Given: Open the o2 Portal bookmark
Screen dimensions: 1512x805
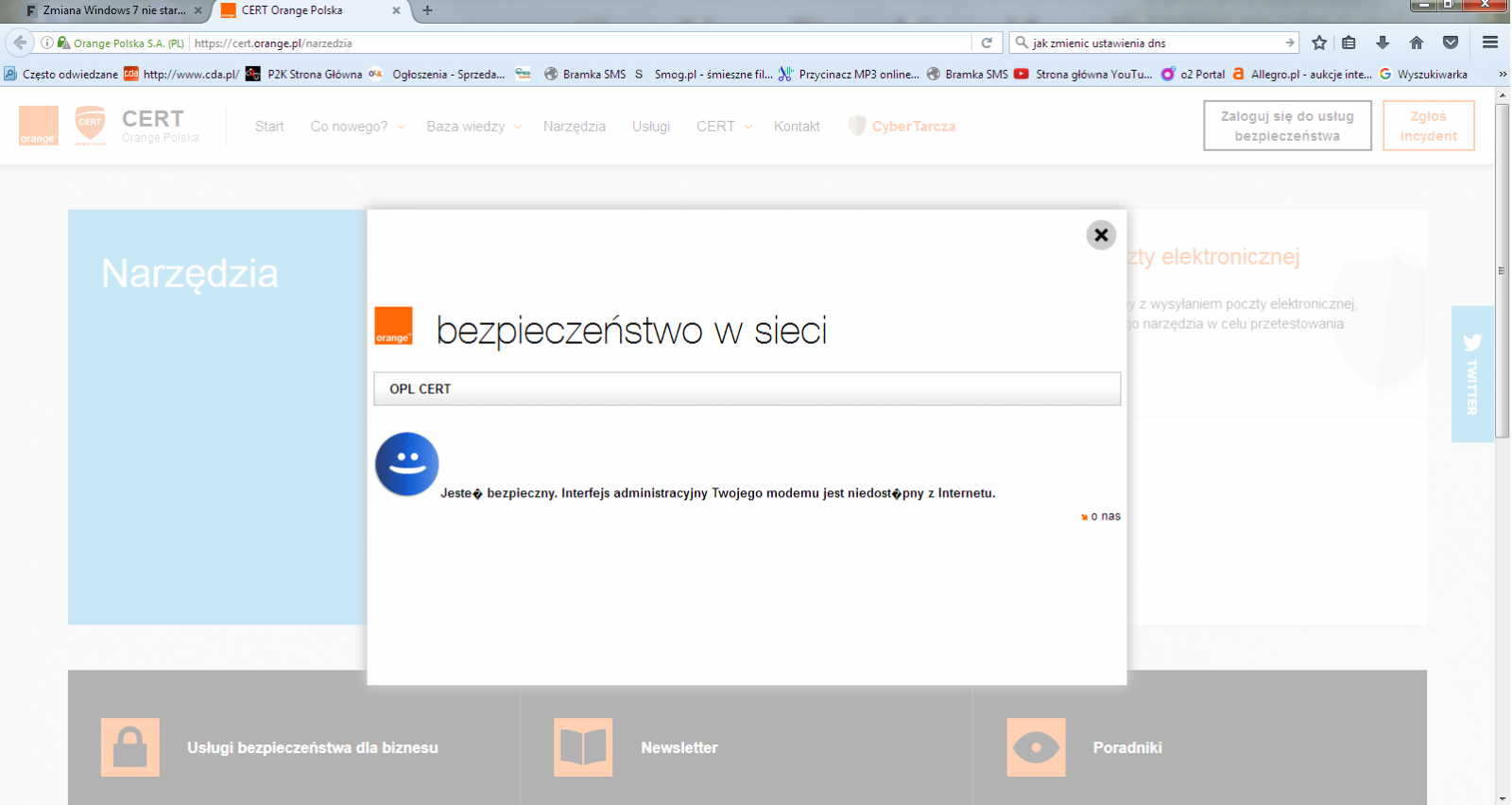Looking at the screenshot, I should point(1194,74).
